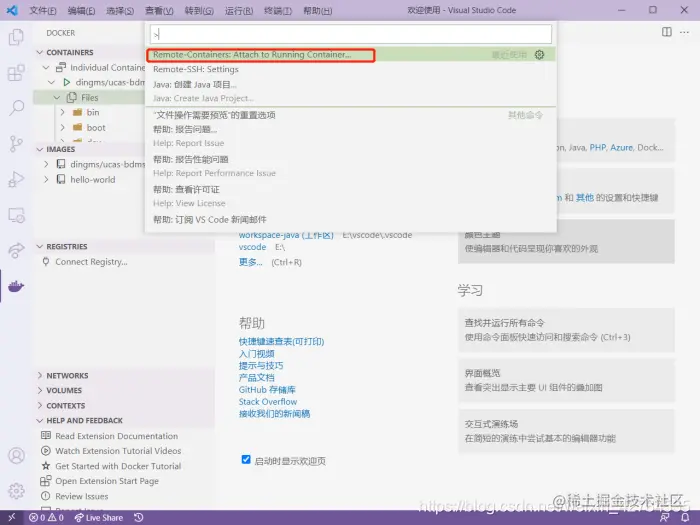
Task: Open 终端(T) menu
Action: [278, 10]
